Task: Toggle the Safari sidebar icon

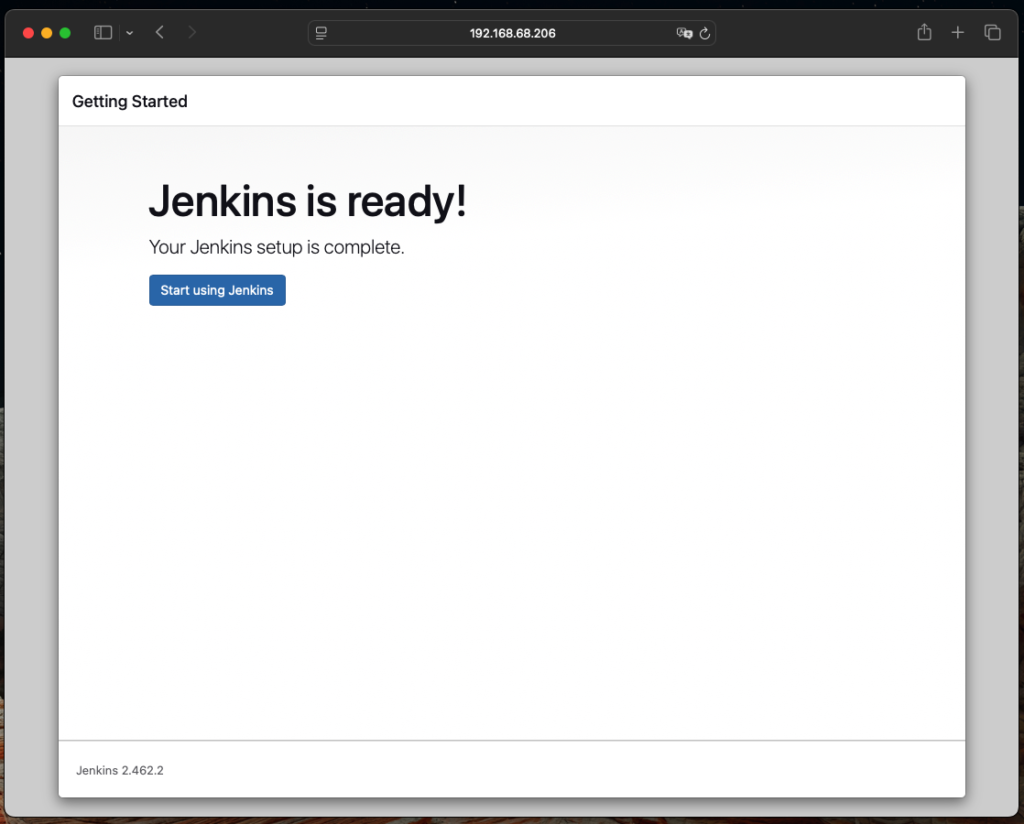Action: tap(103, 33)
